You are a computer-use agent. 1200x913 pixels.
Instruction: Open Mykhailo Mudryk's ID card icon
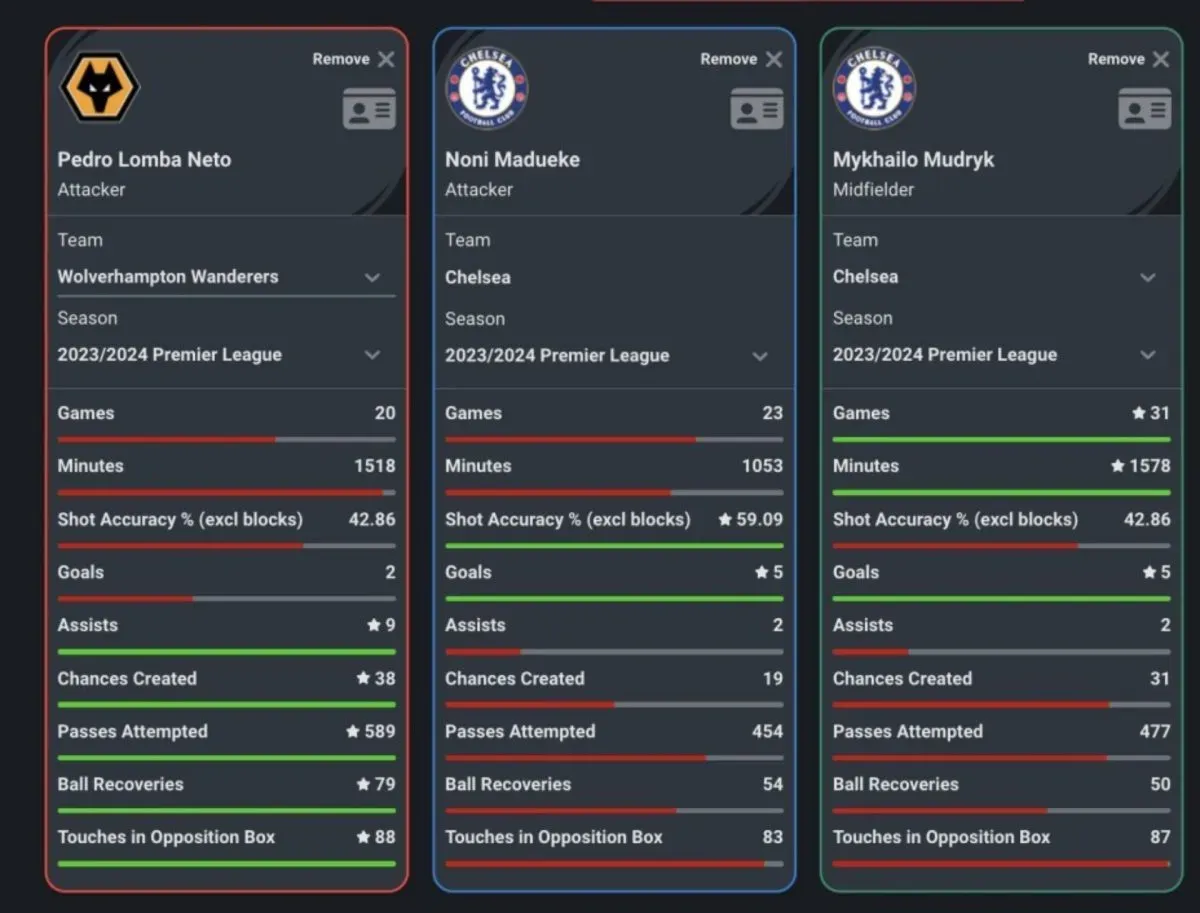pos(1144,109)
